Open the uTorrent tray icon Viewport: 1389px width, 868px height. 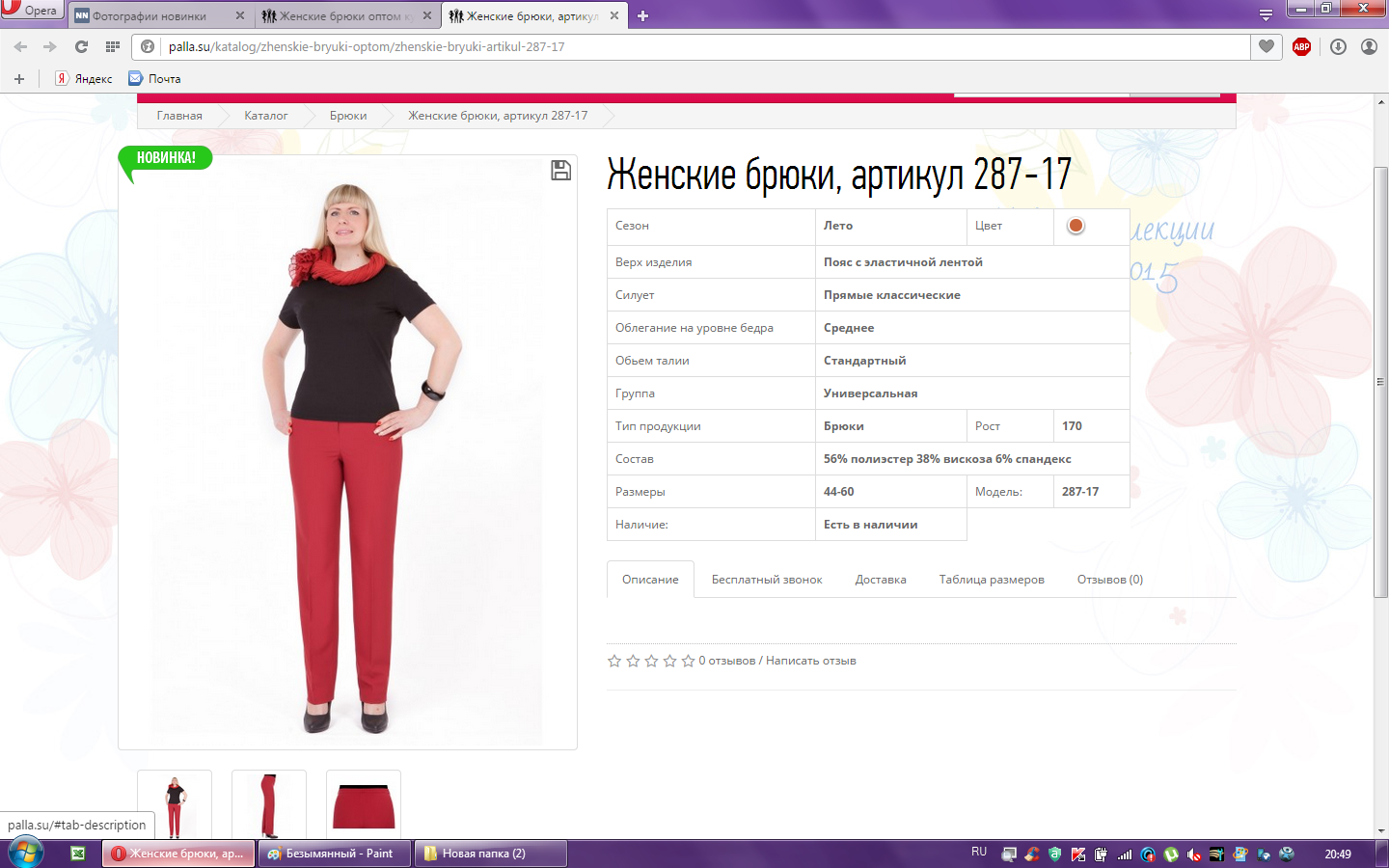tap(1171, 854)
